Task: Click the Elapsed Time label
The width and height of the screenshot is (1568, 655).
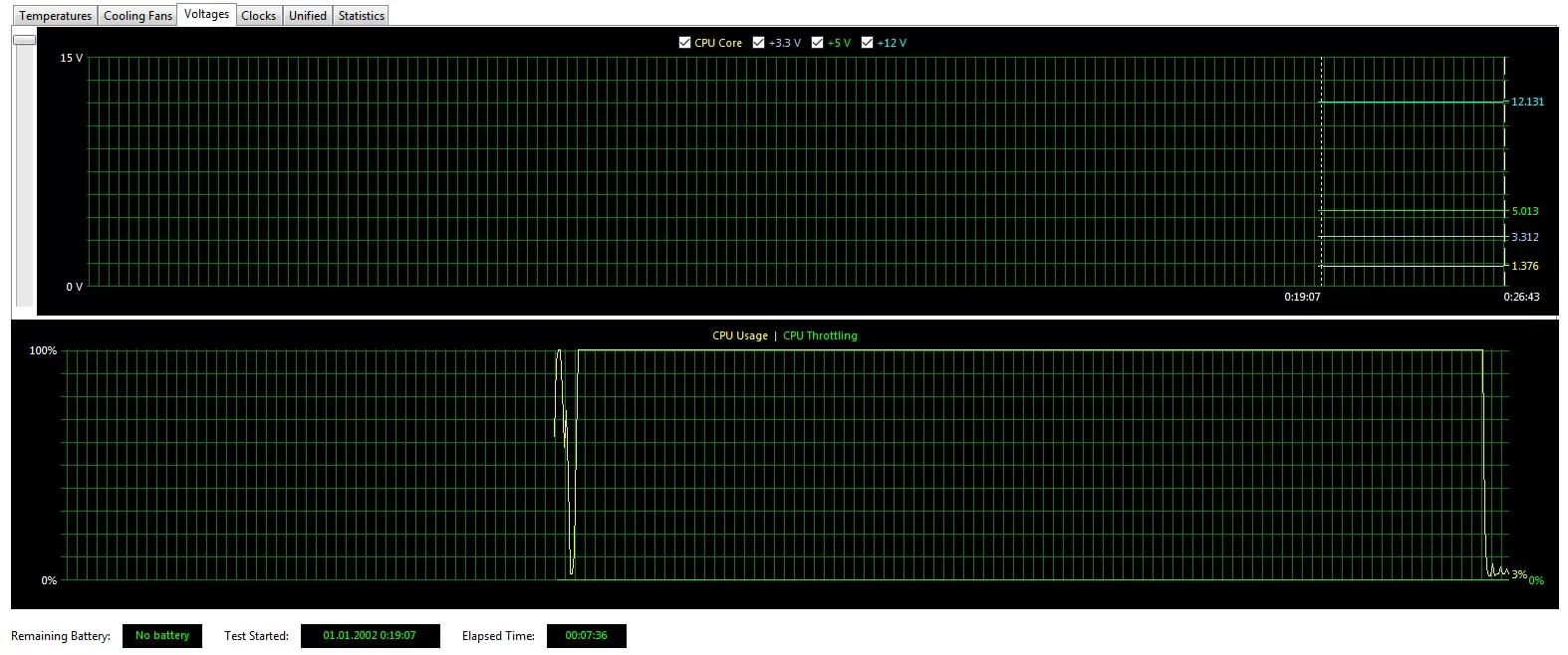Action: pyautogui.click(x=498, y=636)
